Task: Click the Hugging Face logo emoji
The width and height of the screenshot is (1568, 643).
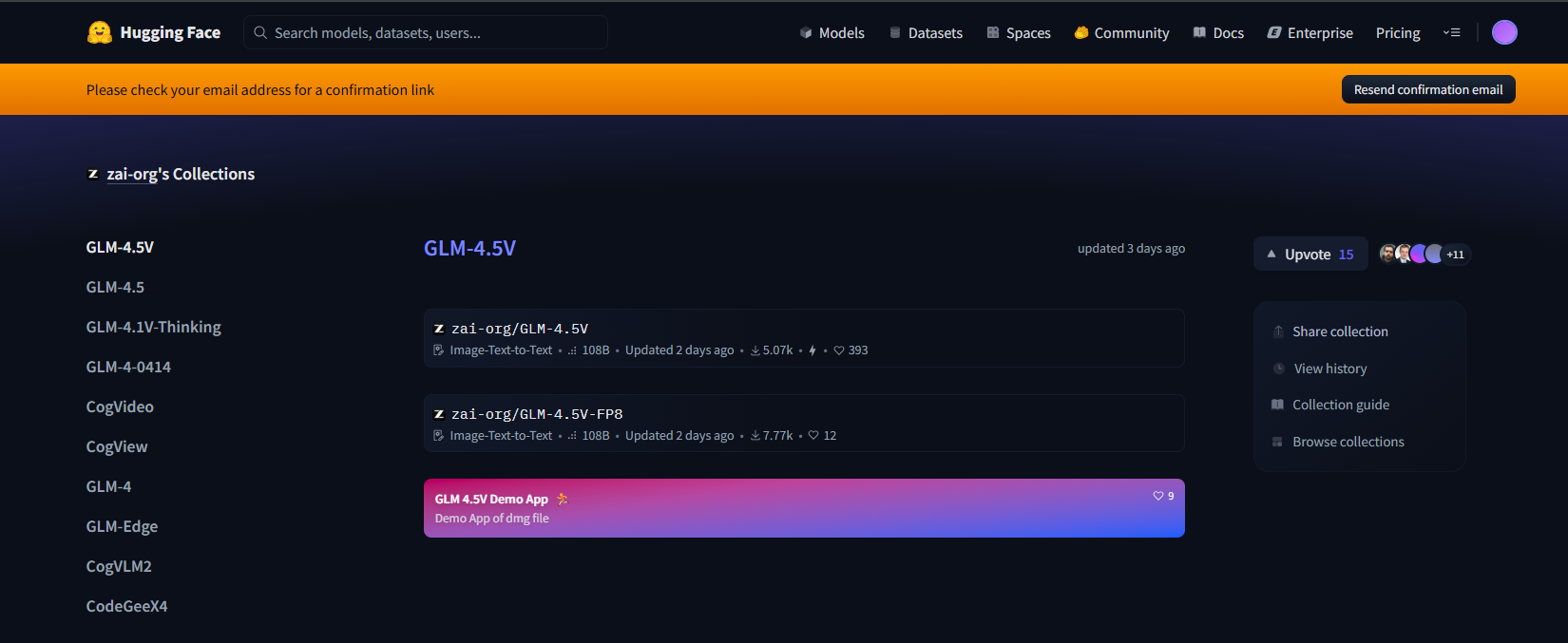Action: click(100, 32)
